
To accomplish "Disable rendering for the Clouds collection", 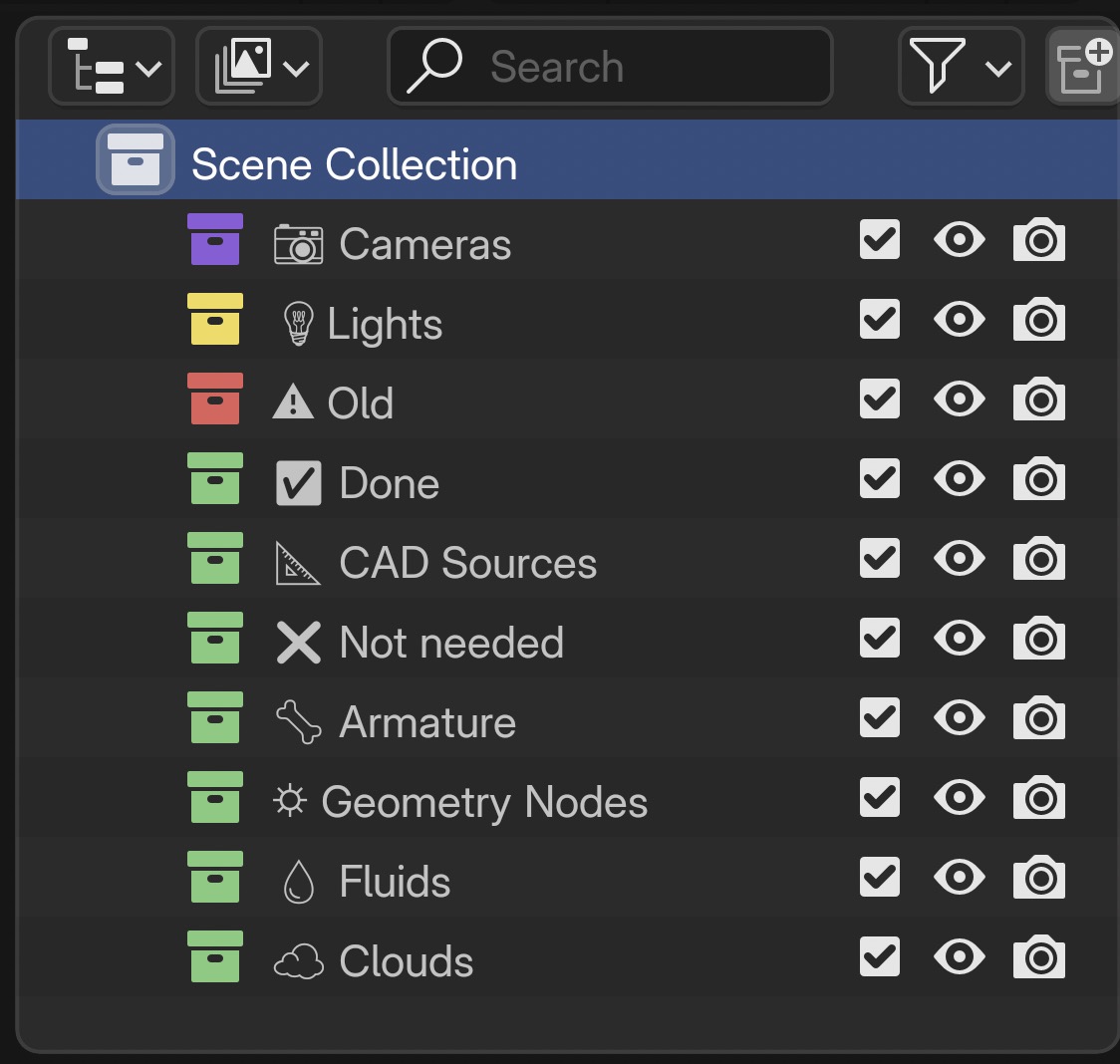I will pyautogui.click(x=1039, y=957).
